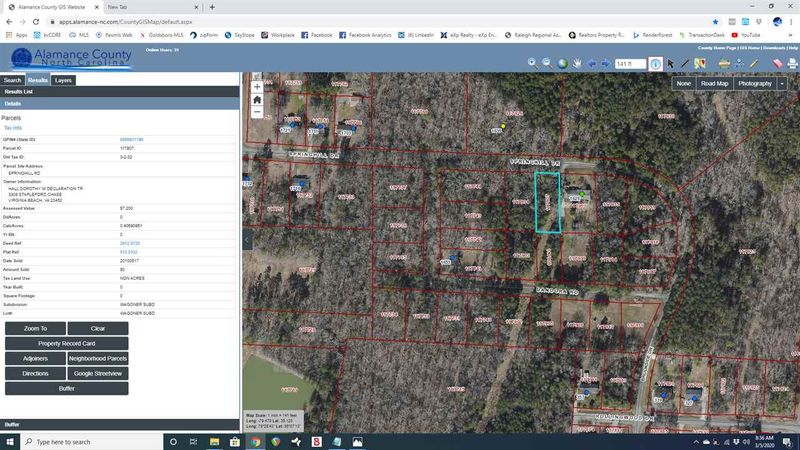Select the zoom in magnifier tool
The width and height of the screenshot is (800, 450).
pyautogui.click(x=533, y=63)
